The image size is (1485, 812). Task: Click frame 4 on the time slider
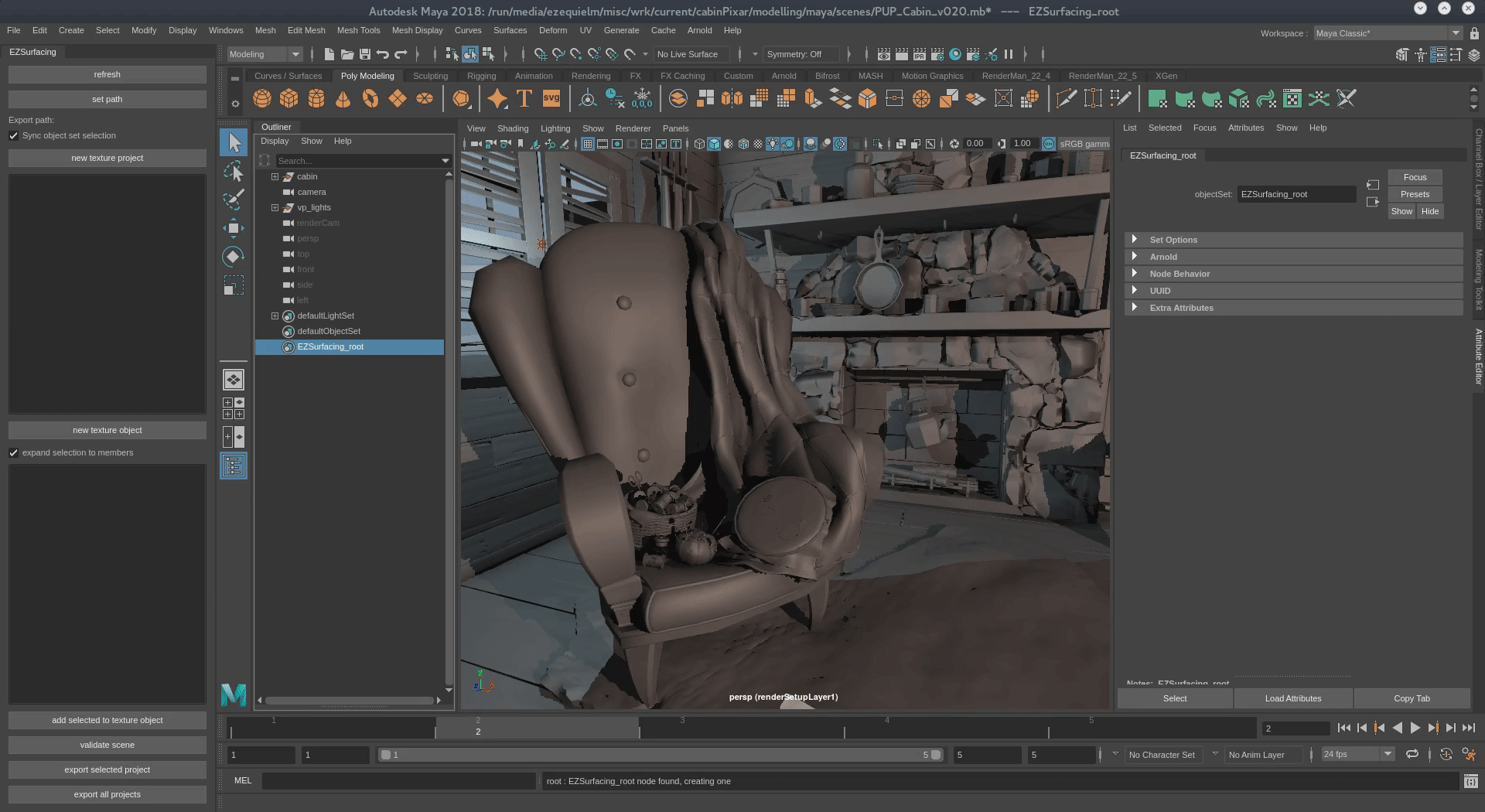887,728
